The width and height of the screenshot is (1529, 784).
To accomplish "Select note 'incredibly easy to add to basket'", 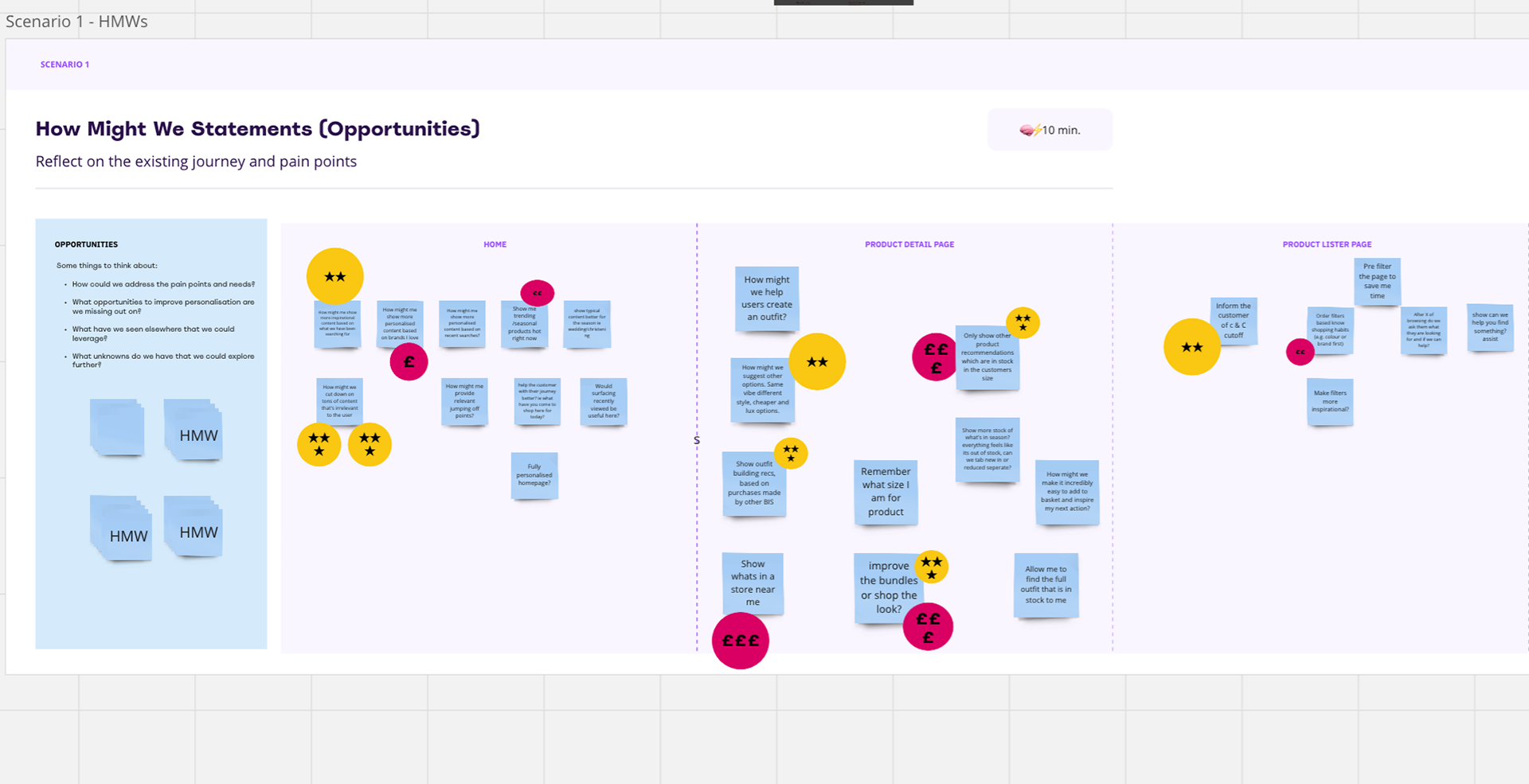I will (x=1067, y=493).
